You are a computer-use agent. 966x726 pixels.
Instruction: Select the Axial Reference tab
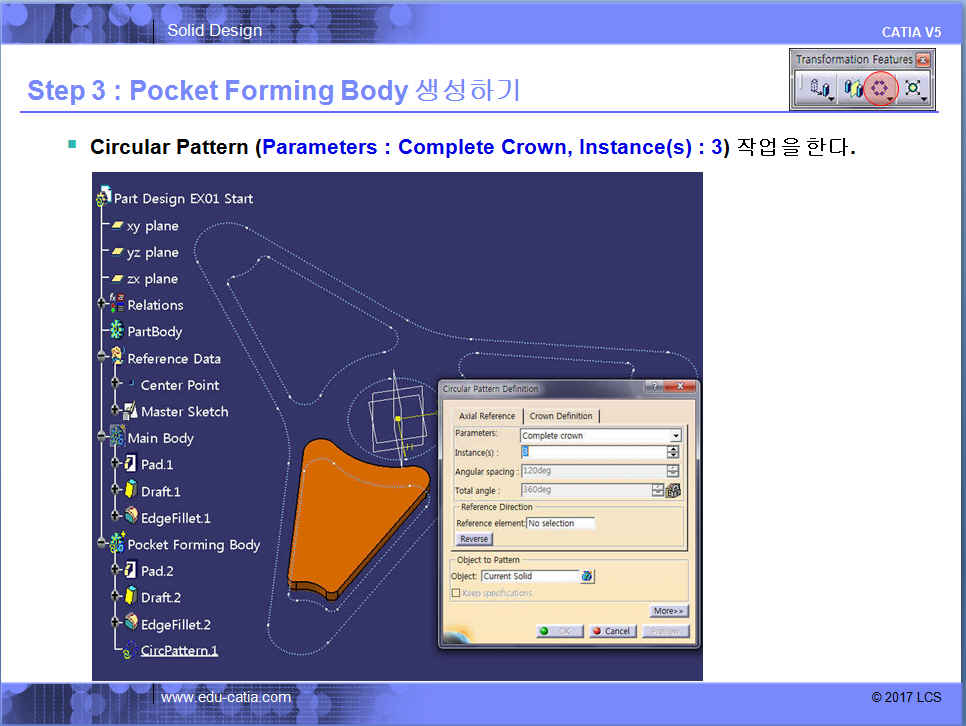(486, 416)
